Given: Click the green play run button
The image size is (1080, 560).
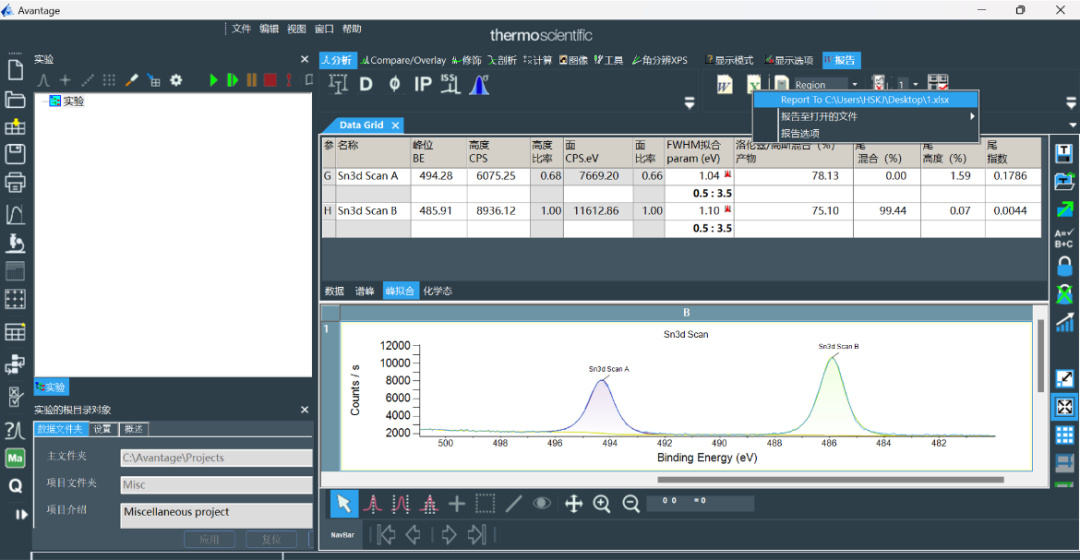Looking at the screenshot, I should click(213, 80).
